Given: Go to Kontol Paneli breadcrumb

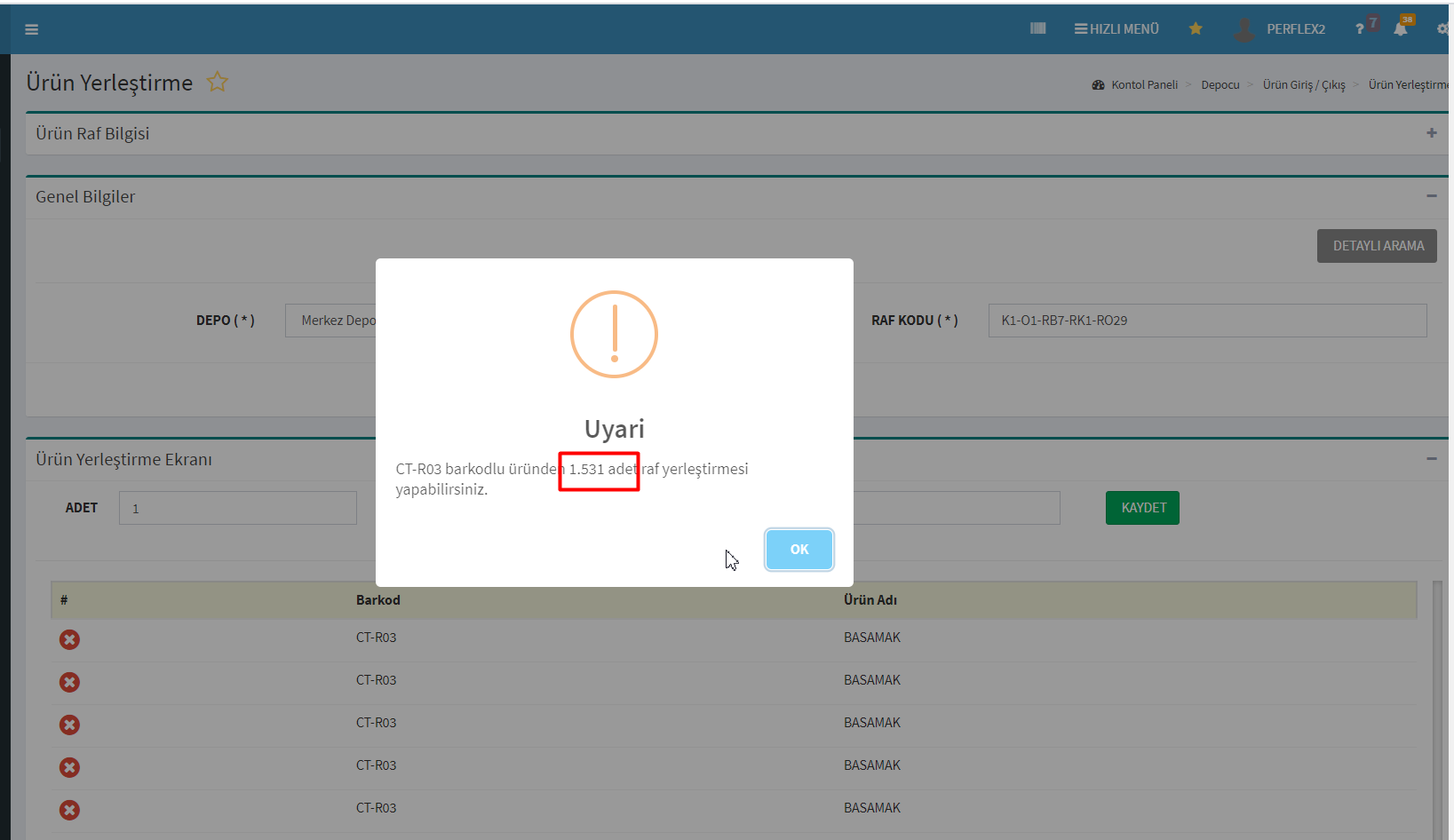Looking at the screenshot, I should pos(1144,85).
